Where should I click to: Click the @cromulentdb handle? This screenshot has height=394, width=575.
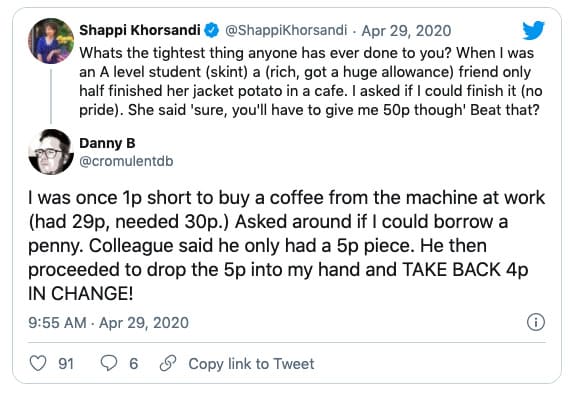[126, 161]
